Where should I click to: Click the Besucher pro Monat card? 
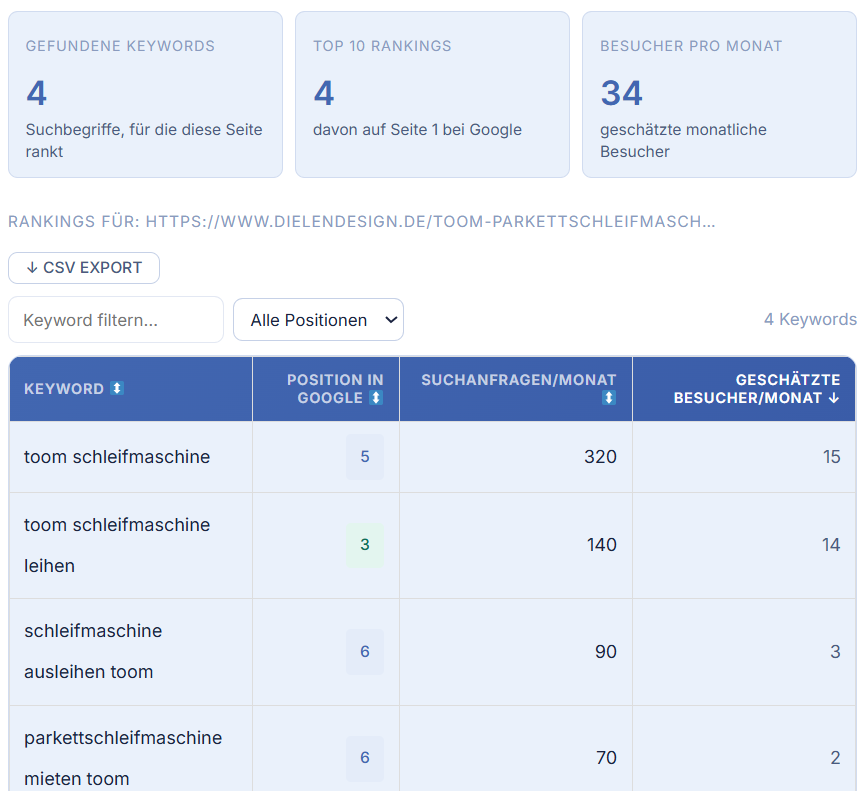[x=720, y=95]
